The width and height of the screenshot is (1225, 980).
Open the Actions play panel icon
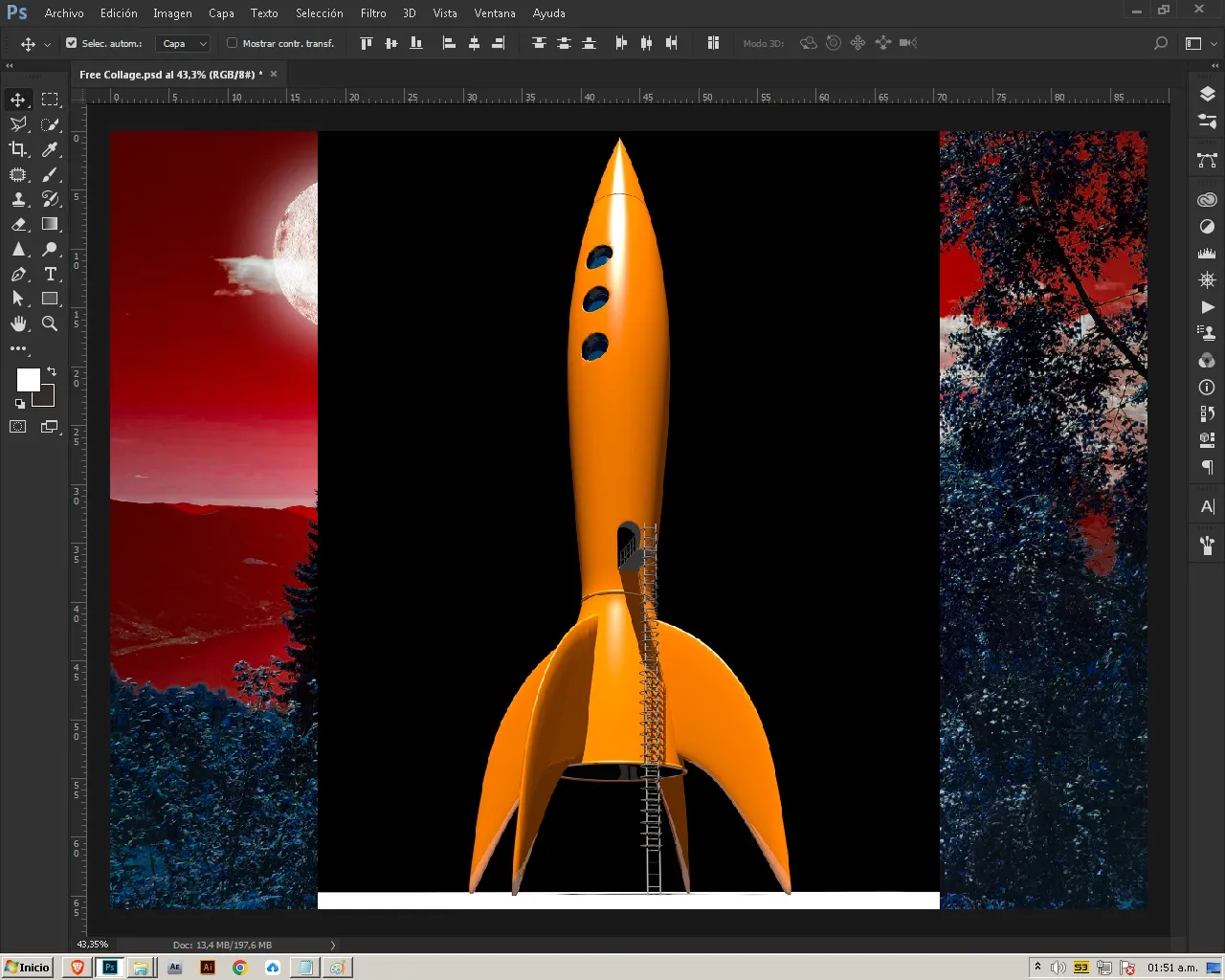click(1207, 307)
